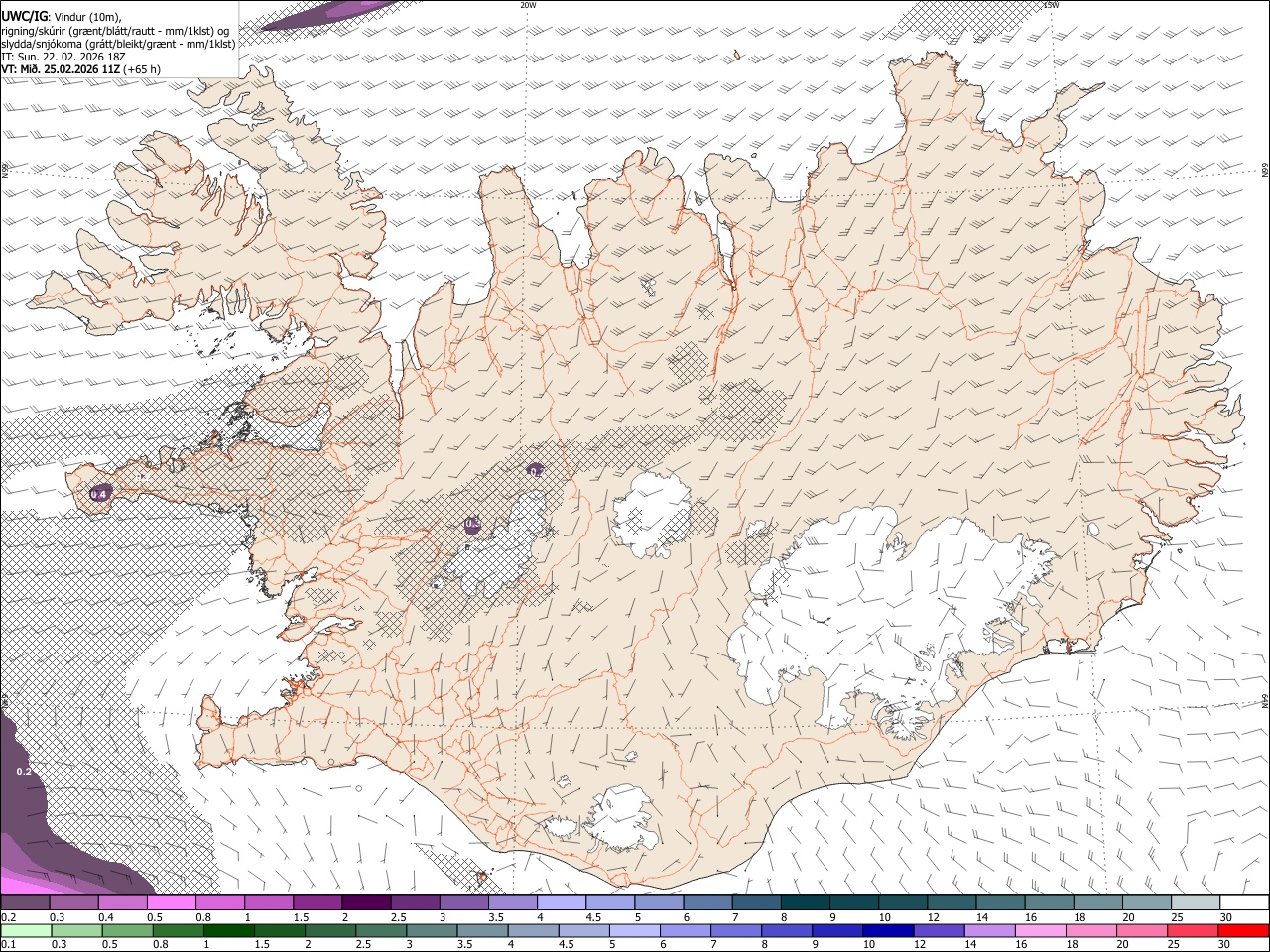Click lower legend swatch between 2 and 2.5

coord(329,931)
